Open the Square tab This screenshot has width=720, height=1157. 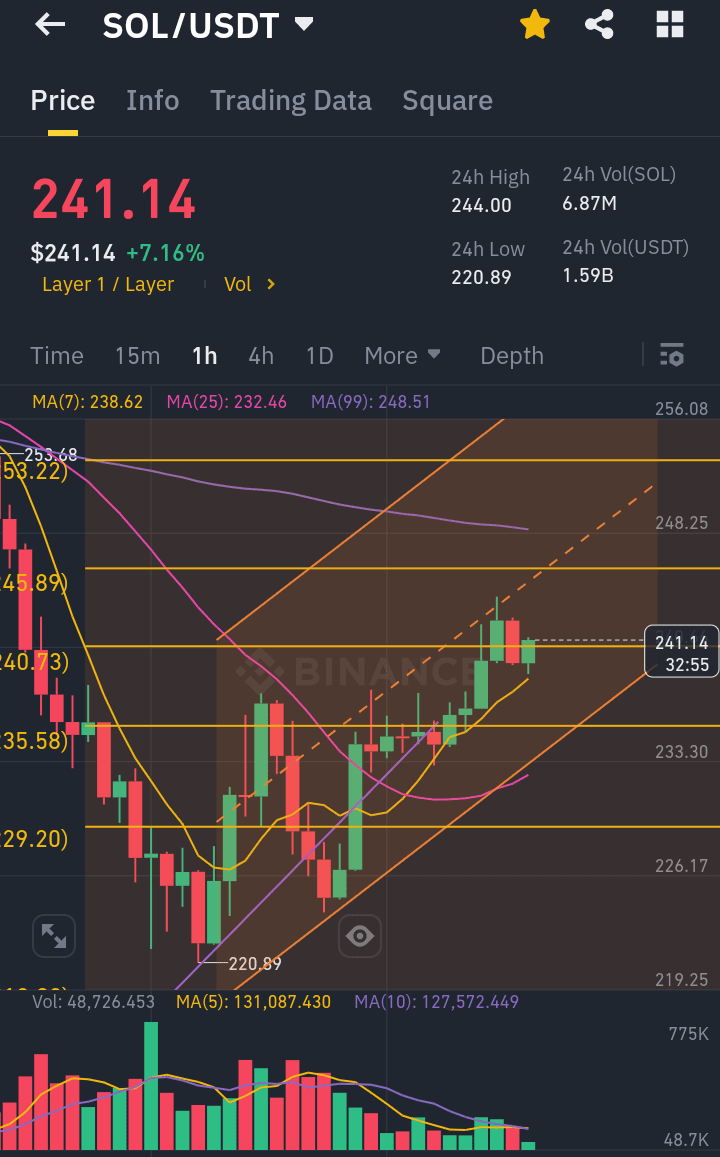pyautogui.click(x=447, y=100)
